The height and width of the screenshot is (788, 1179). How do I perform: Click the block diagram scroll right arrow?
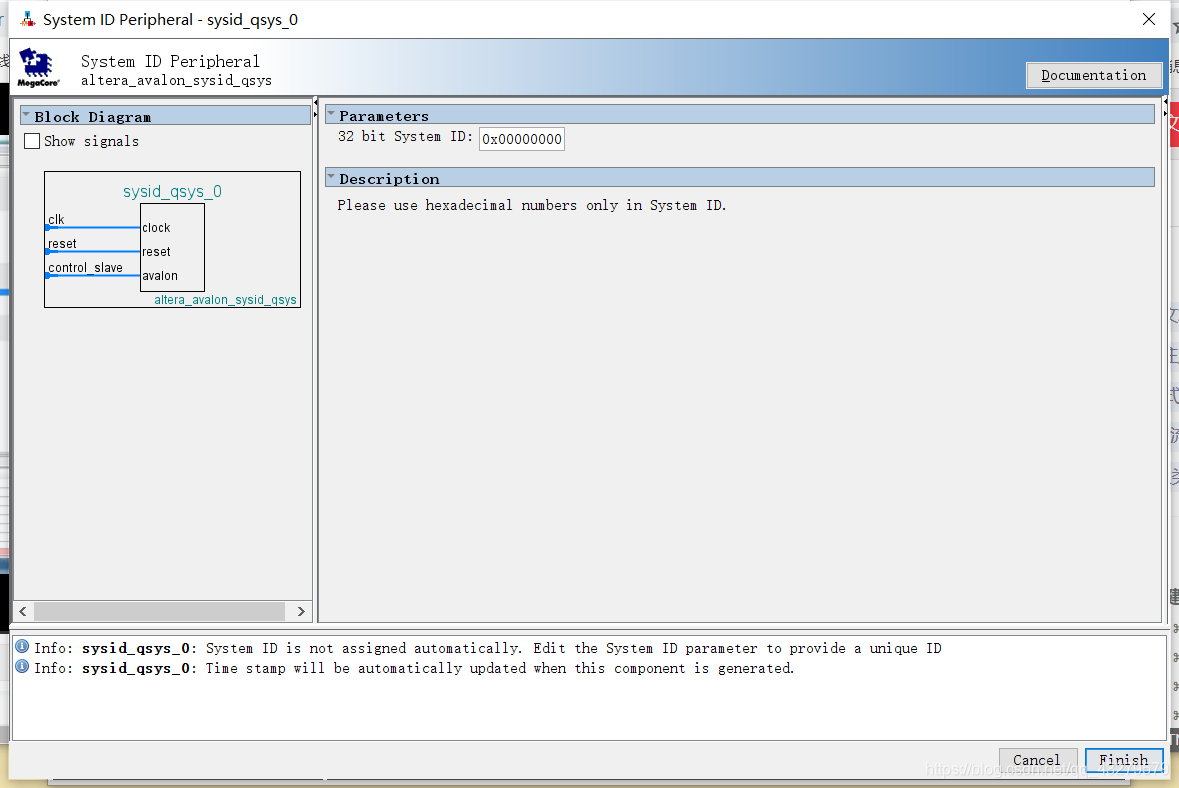(302, 611)
